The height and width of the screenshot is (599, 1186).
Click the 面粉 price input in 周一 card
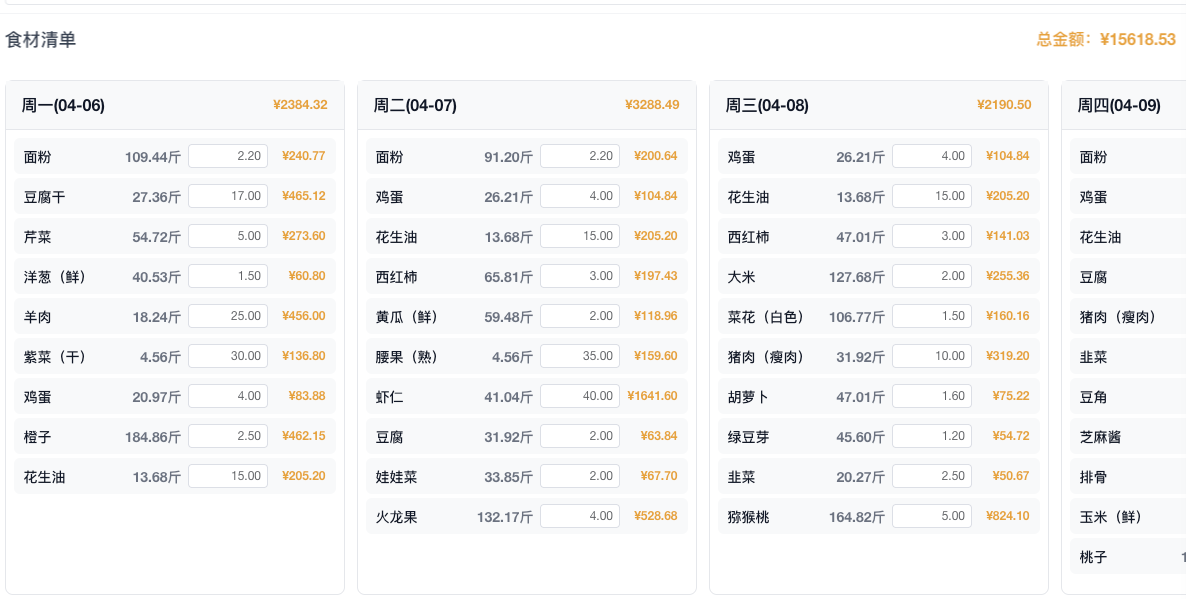click(x=227, y=156)
